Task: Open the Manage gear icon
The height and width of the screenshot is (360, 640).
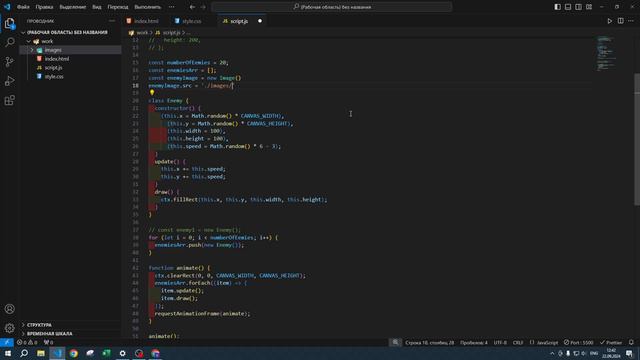Action: pos(9,328)
